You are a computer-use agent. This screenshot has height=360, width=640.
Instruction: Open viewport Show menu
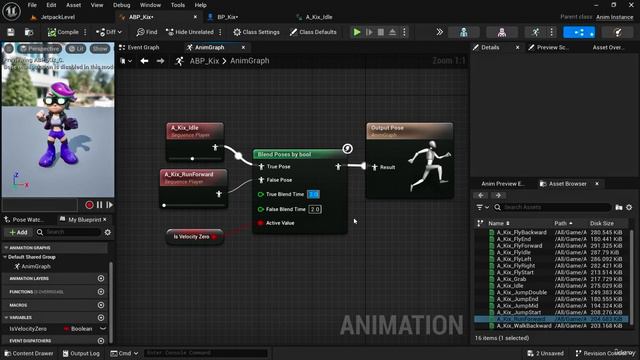pyautogui.click(x=100, y=49)
